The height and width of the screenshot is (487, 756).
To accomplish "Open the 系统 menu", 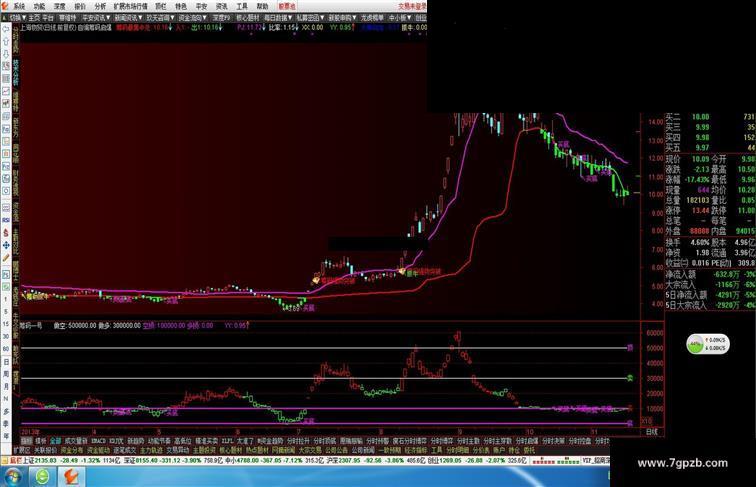I will coord(19,6).
